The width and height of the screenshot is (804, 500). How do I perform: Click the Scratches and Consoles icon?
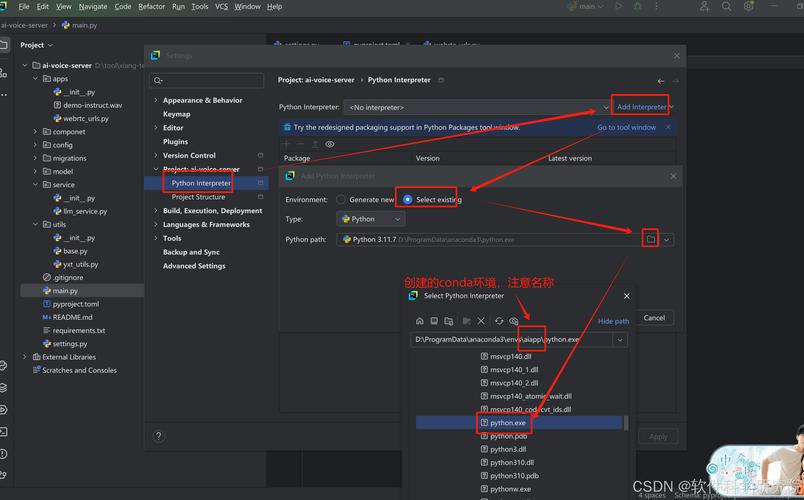37,370
